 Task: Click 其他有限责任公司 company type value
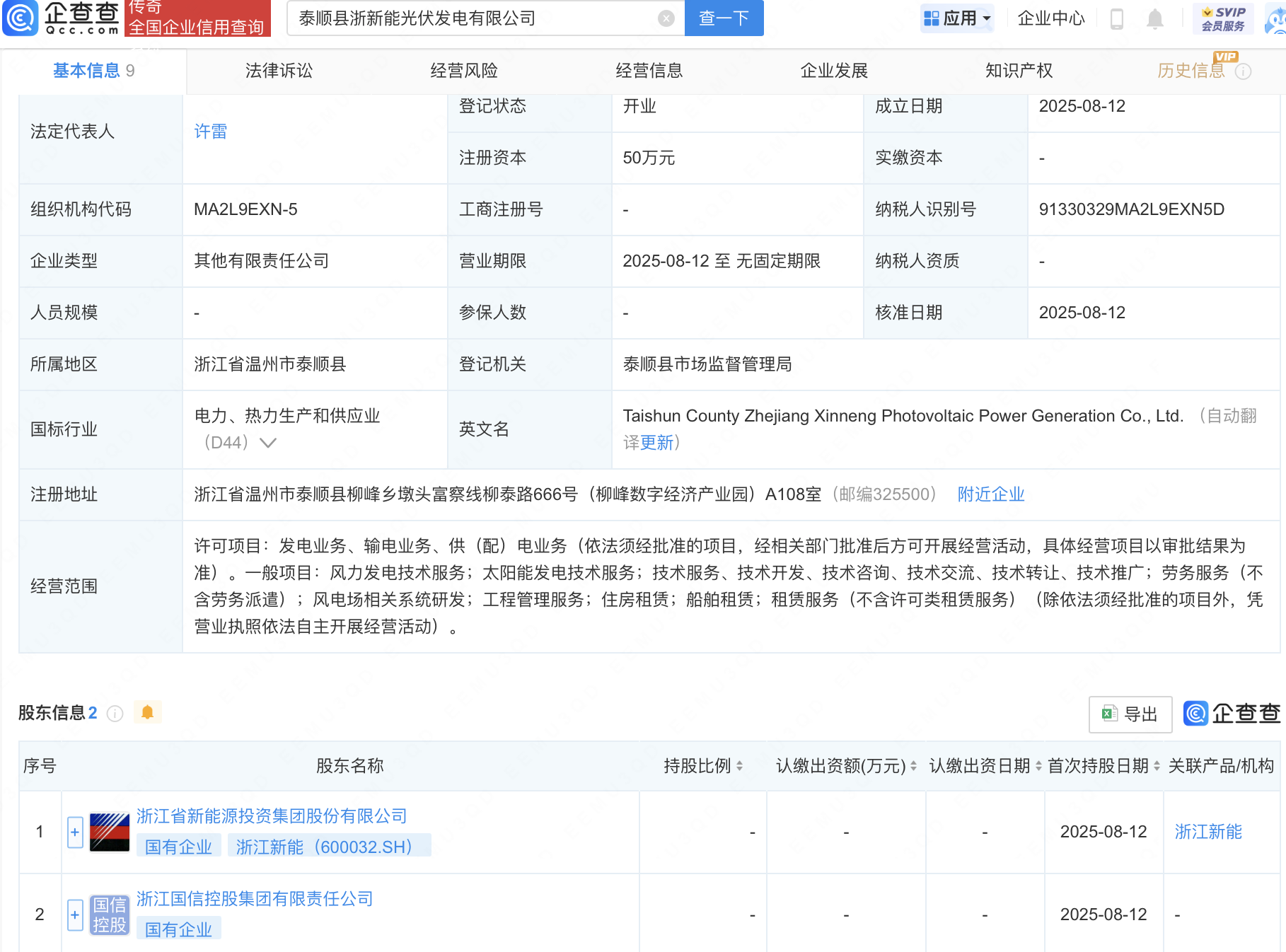tap(262, 261)
